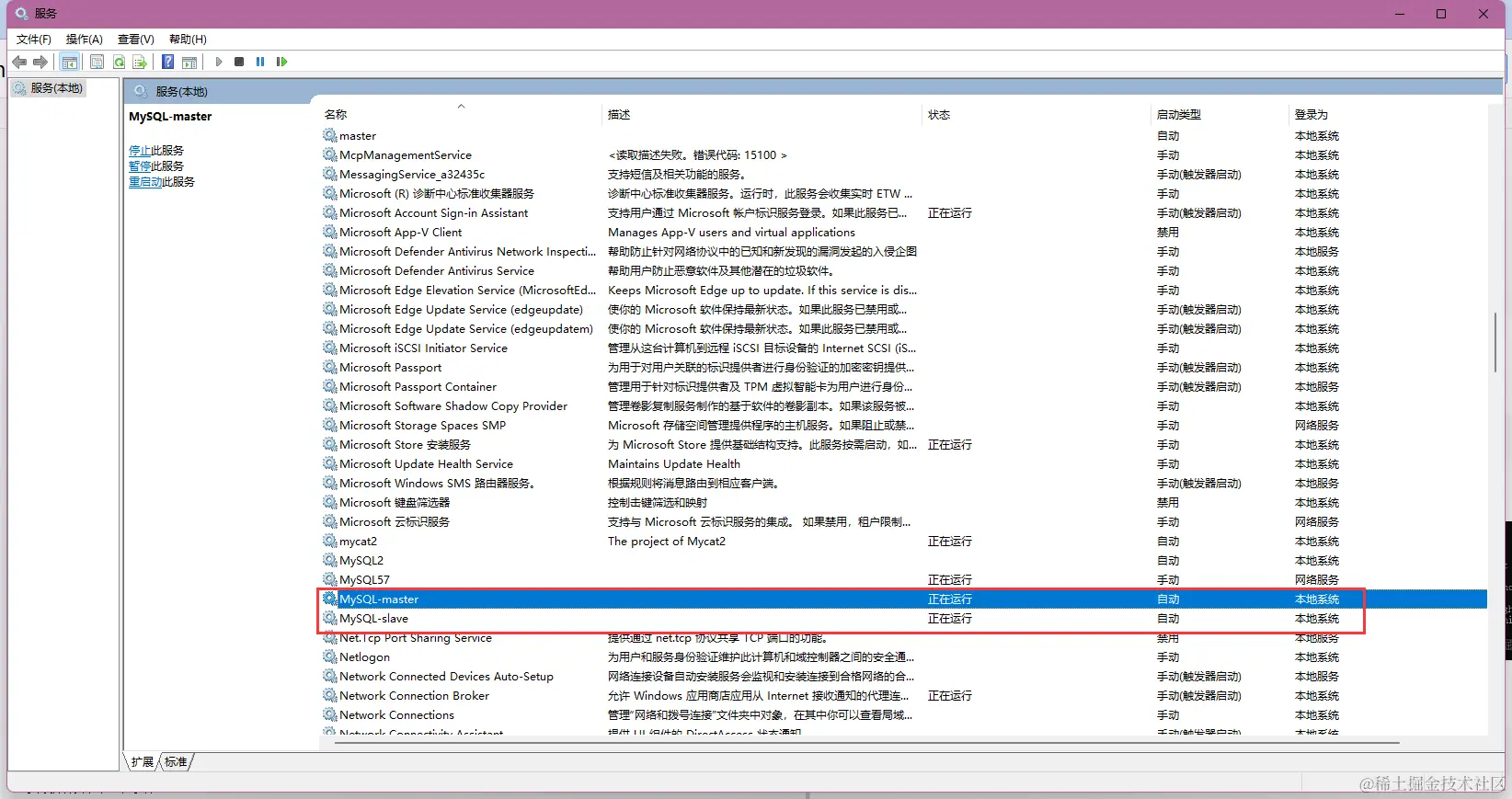Viewport: 1512px width, 799px height.
Task: Click the gear icon of the McpManagementService row
Action: tap(330, 154)
